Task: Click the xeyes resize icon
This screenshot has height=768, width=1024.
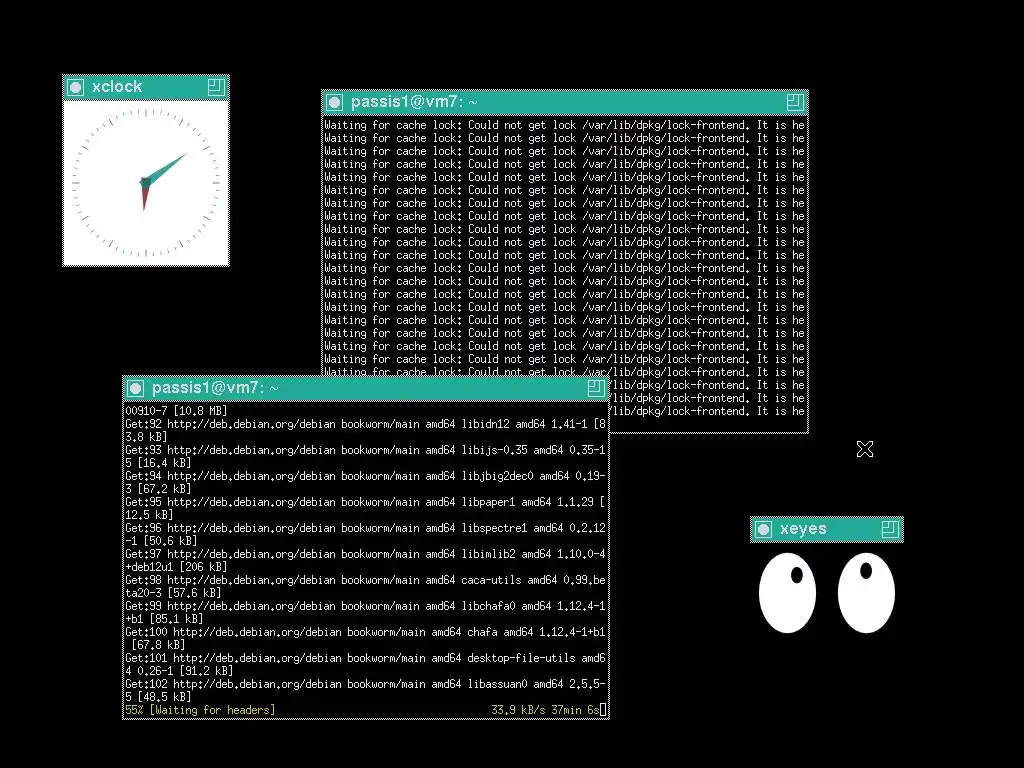Action: (x=890, y=529)
